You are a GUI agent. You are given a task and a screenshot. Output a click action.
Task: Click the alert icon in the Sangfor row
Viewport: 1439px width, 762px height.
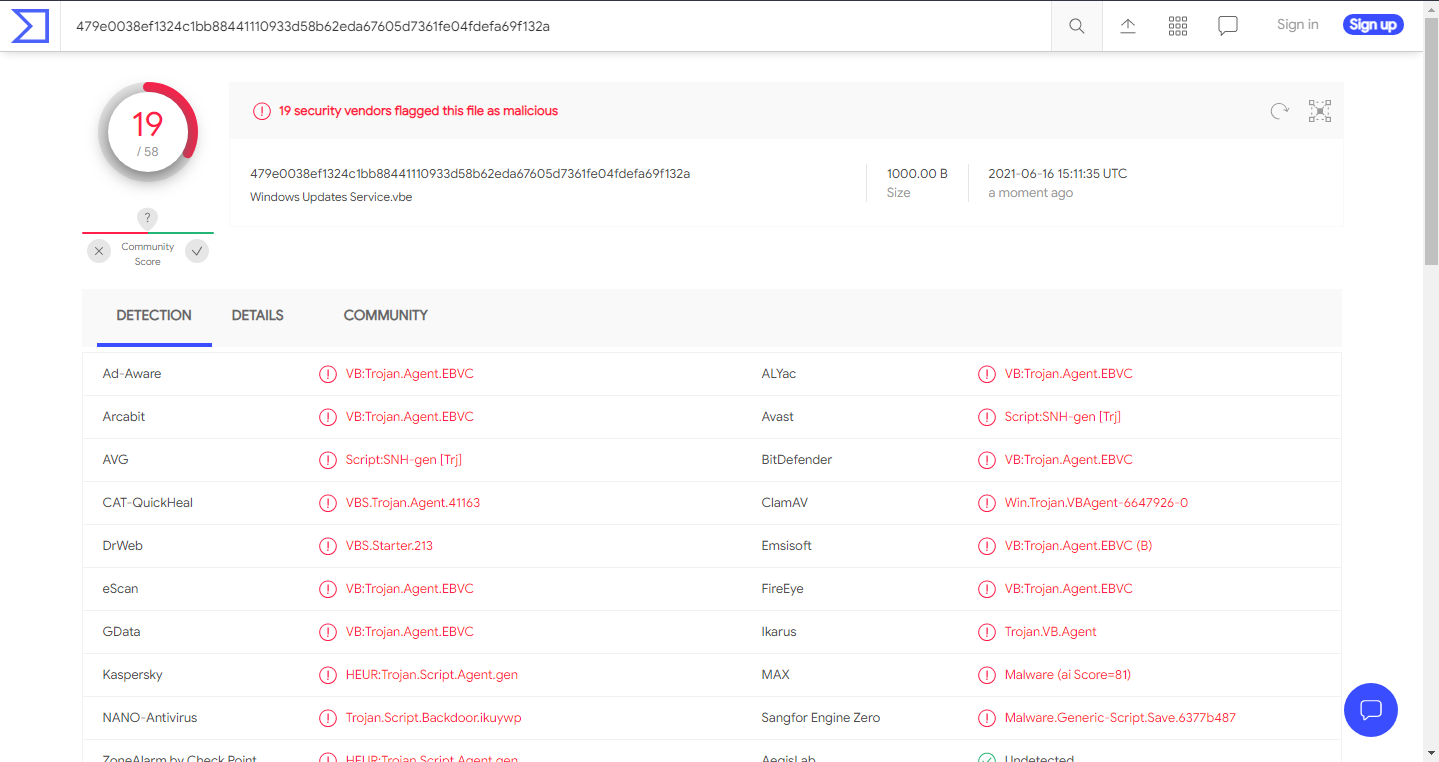[987, 718]
